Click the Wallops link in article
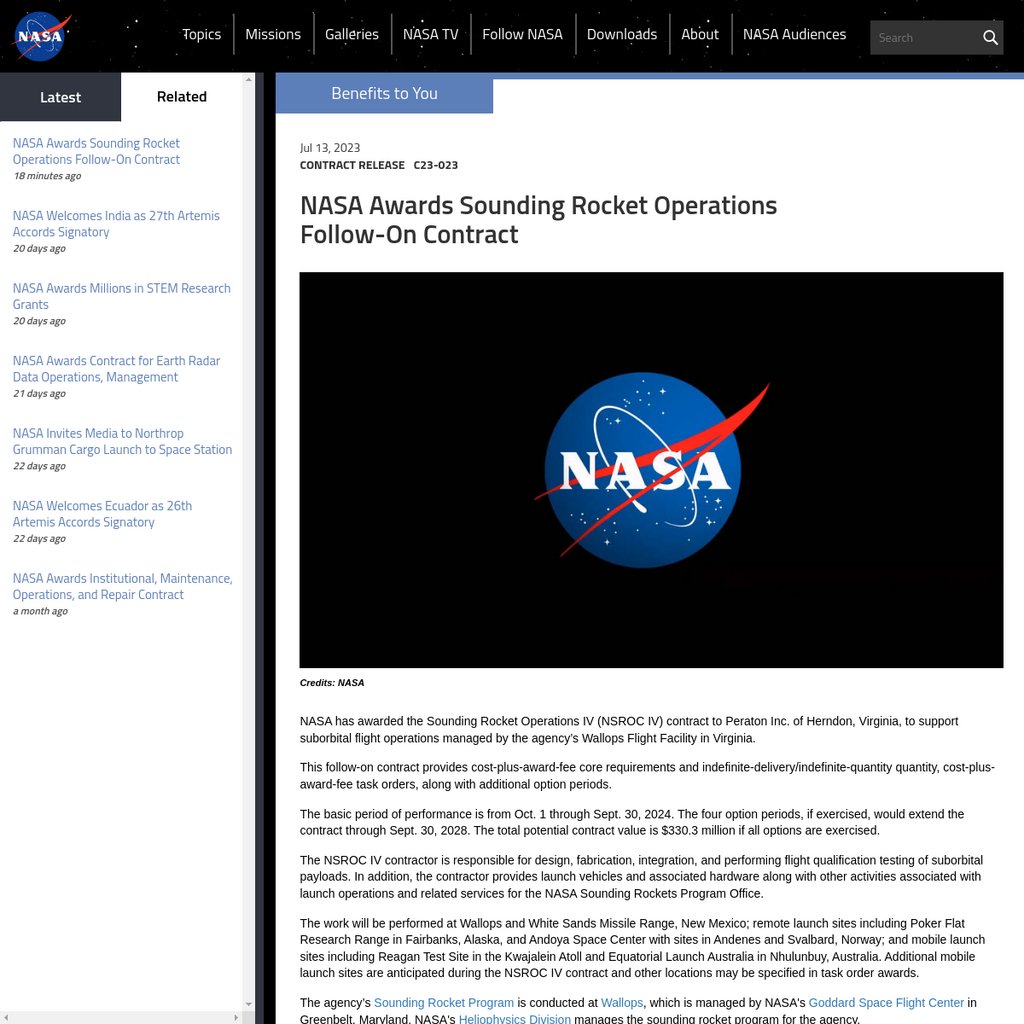 (x=622, y=1002)
